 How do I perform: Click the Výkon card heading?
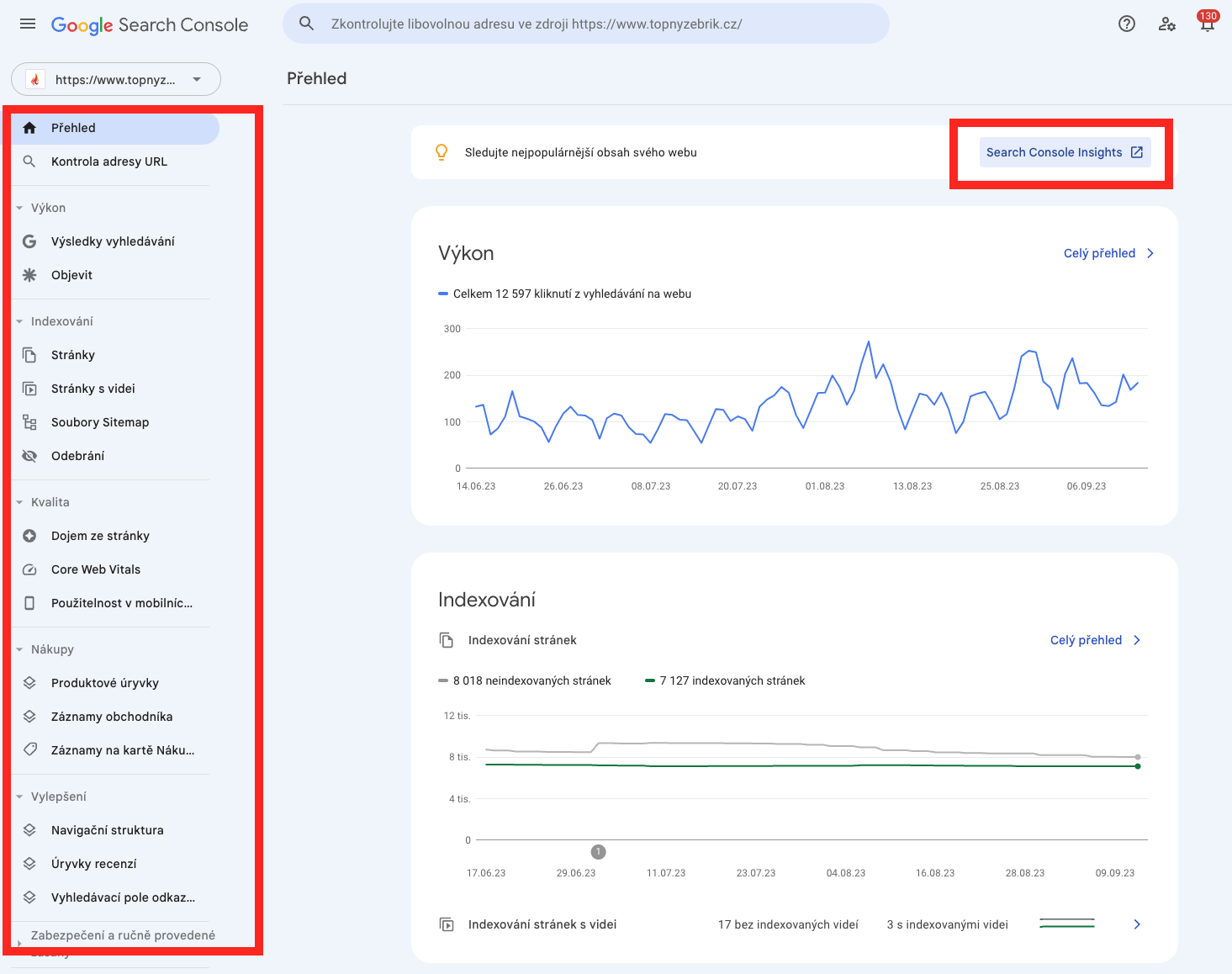point(466,253)
